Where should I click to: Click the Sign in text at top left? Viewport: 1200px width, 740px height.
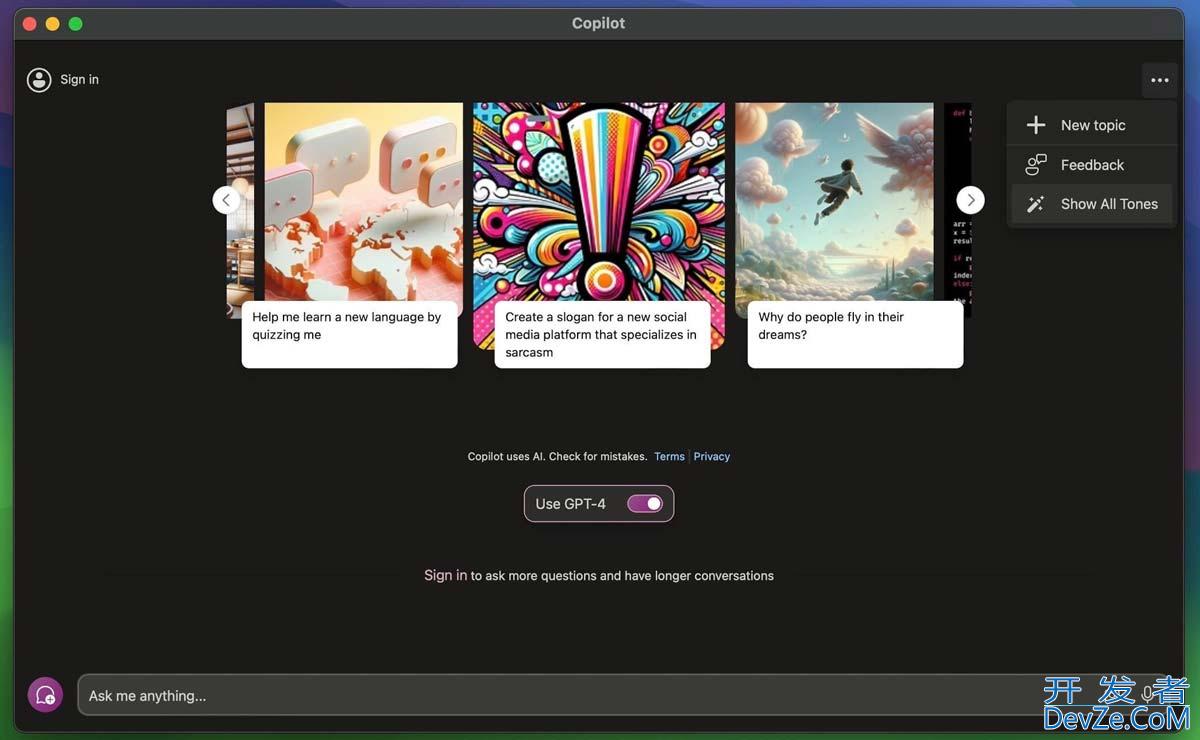[x=79, y=80]
